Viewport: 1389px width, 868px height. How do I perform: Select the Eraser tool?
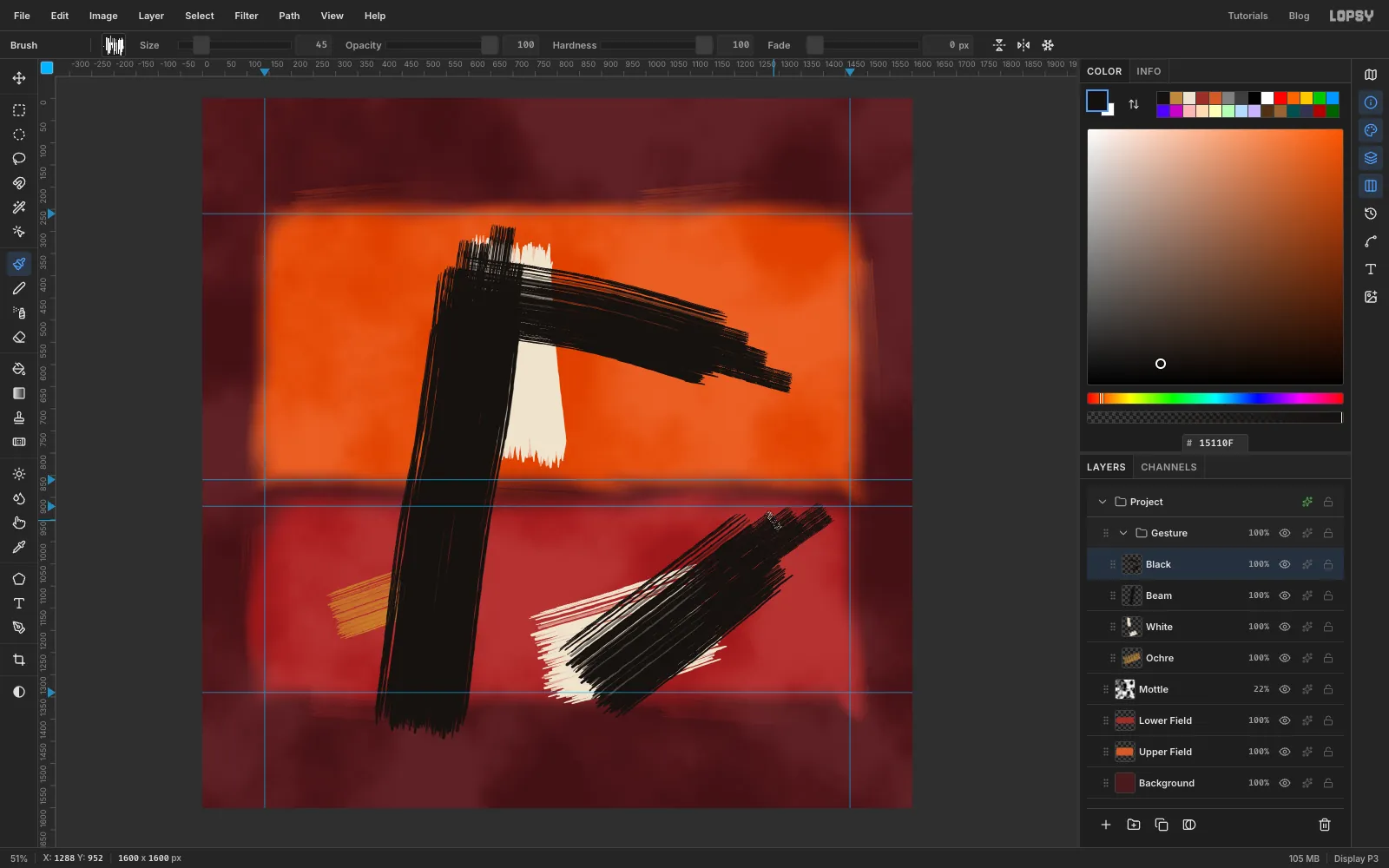[x=19, y=337]
